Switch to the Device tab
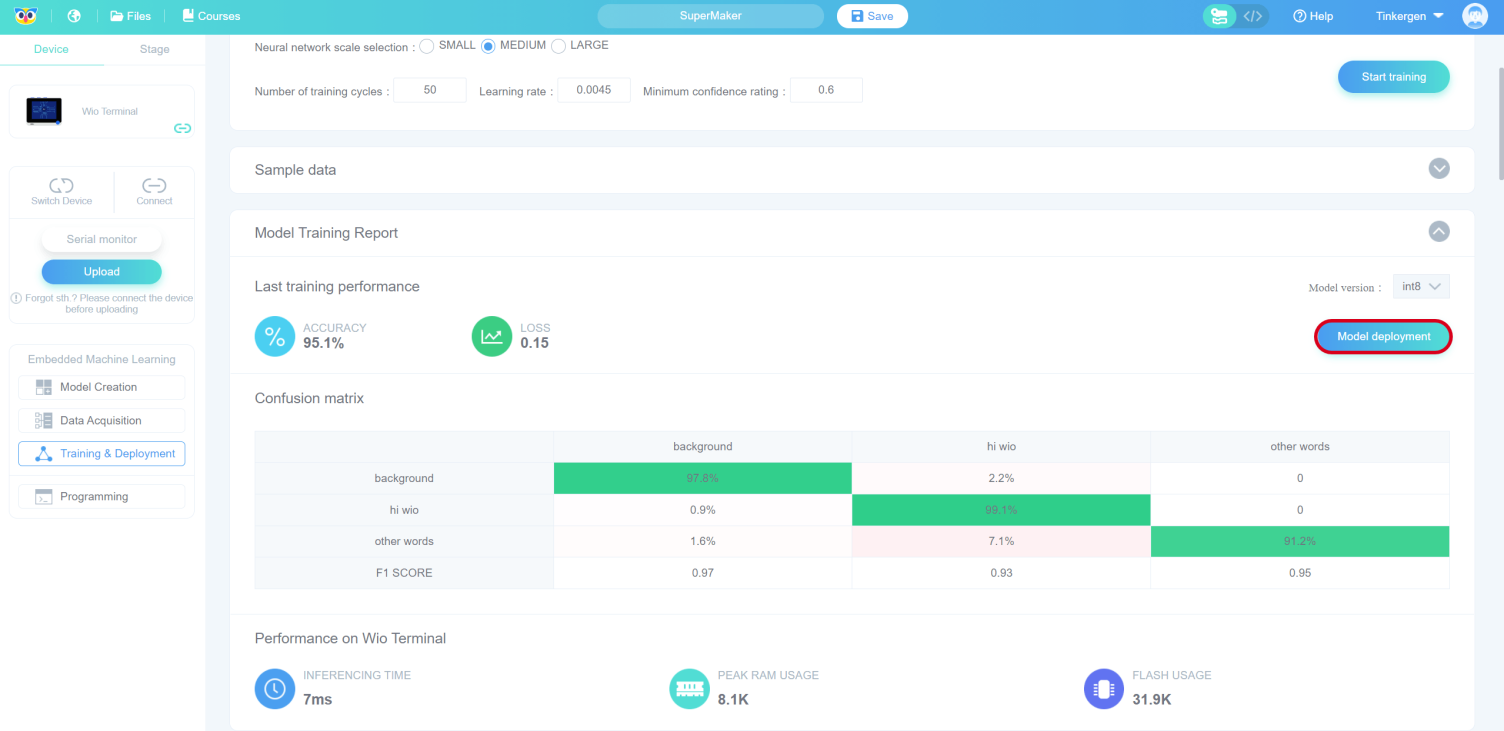This screenshot has height=731, width=1504. tap(52, 49)
